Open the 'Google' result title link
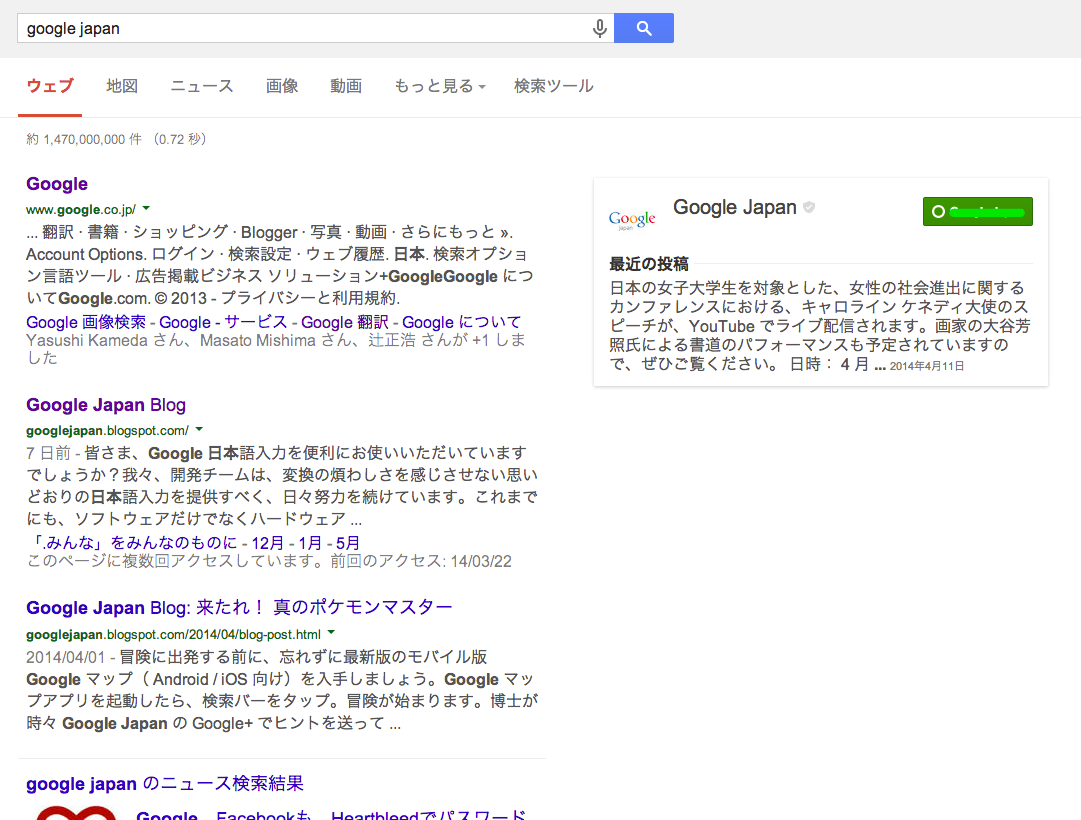The height and width of the screenshot is (820, 1081). [x=57, y=184]
